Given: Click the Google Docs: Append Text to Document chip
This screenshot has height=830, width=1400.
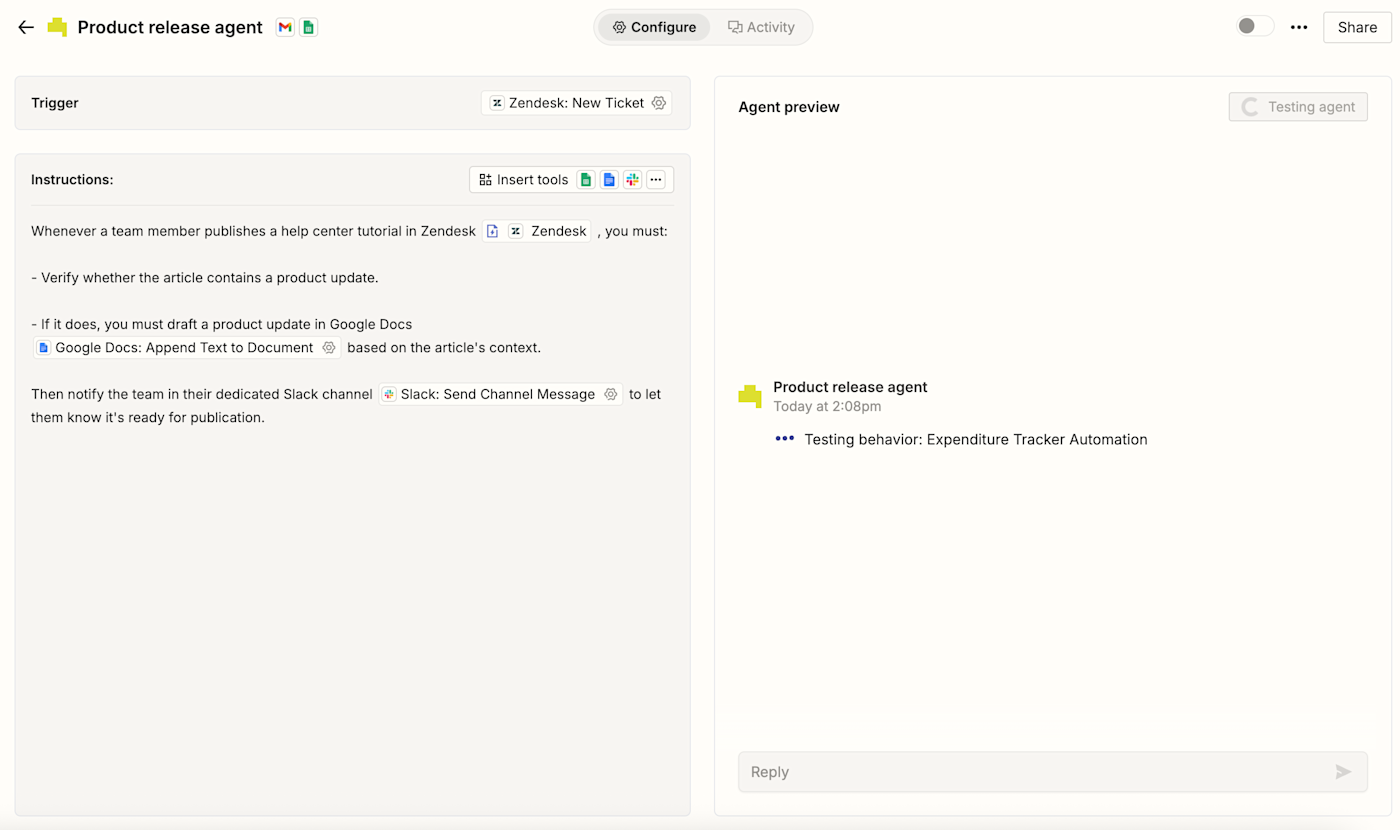Looking at the screenshot, I should pos(187,348).
